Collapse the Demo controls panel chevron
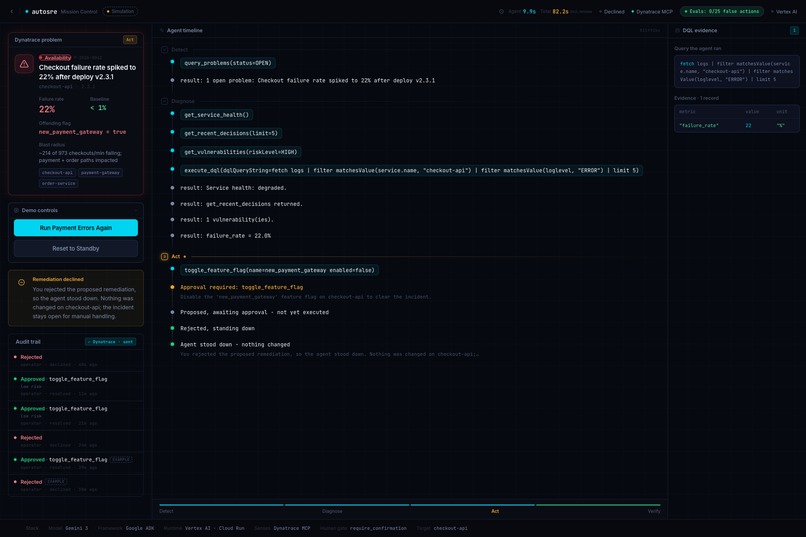The width and height of the screenshot is (806, 537). [x=136, y=210]
